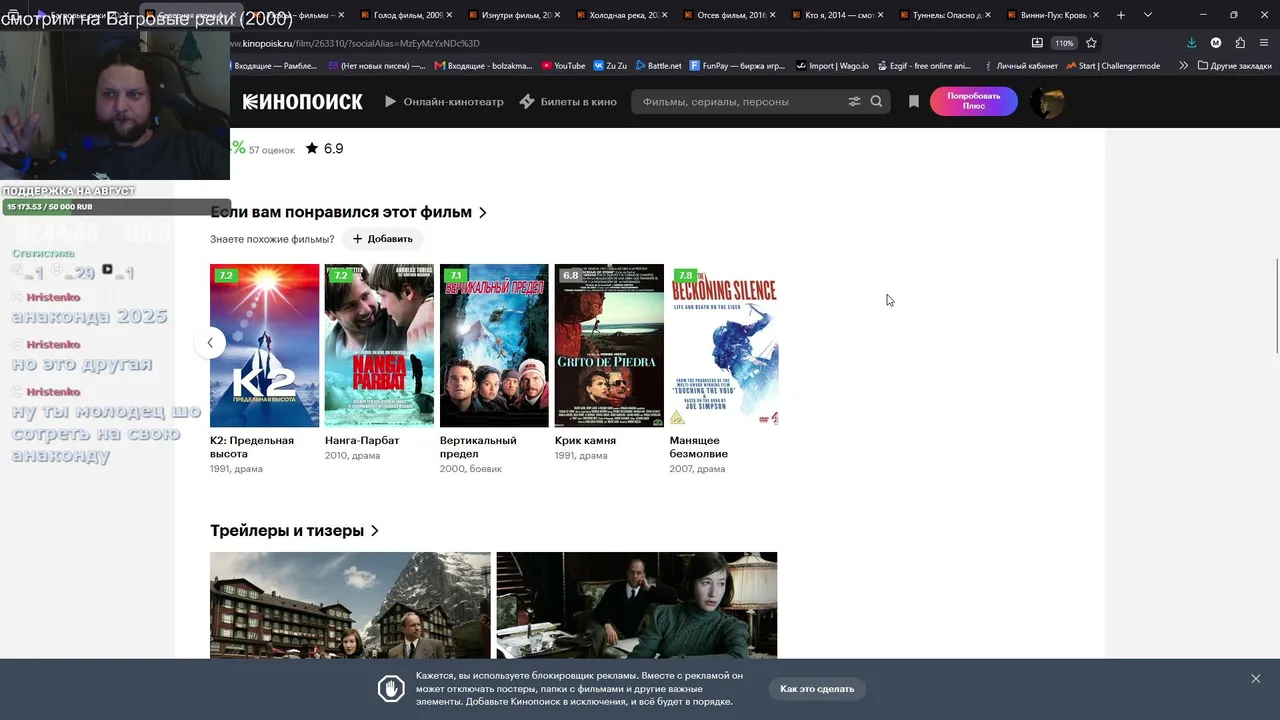The image size is (1280, 720).
Task: Open the 'Вертикальный предел' title link
Action: [x=478, y=447]
